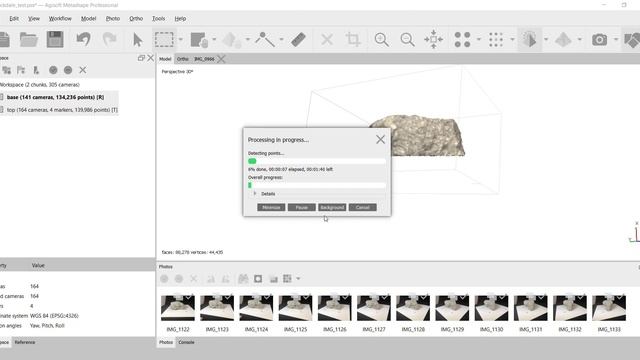Open the Tools menu

[x=158, y=19]
